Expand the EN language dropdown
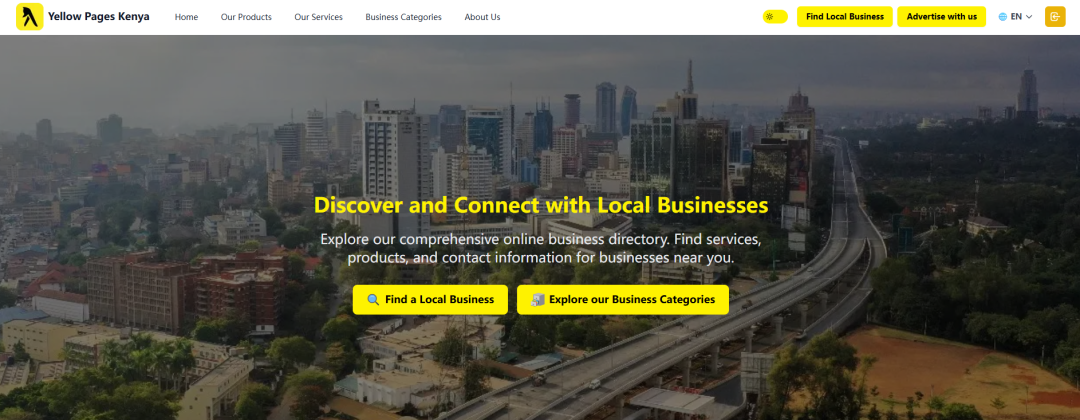 1015,17
